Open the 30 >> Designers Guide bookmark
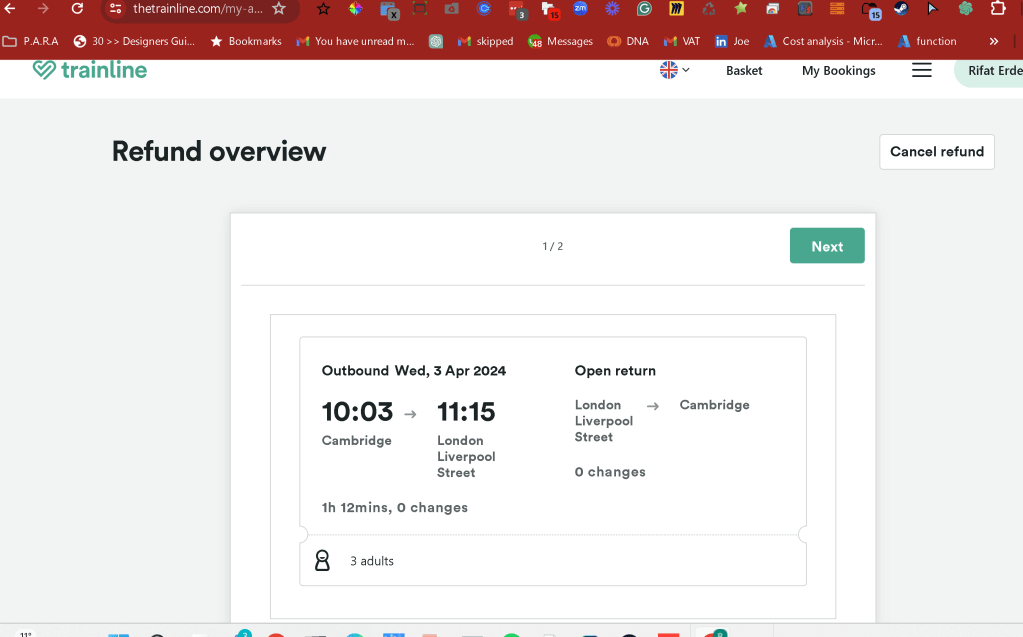1023x637 pixels. pyautogui.click(x=134, y=41)
